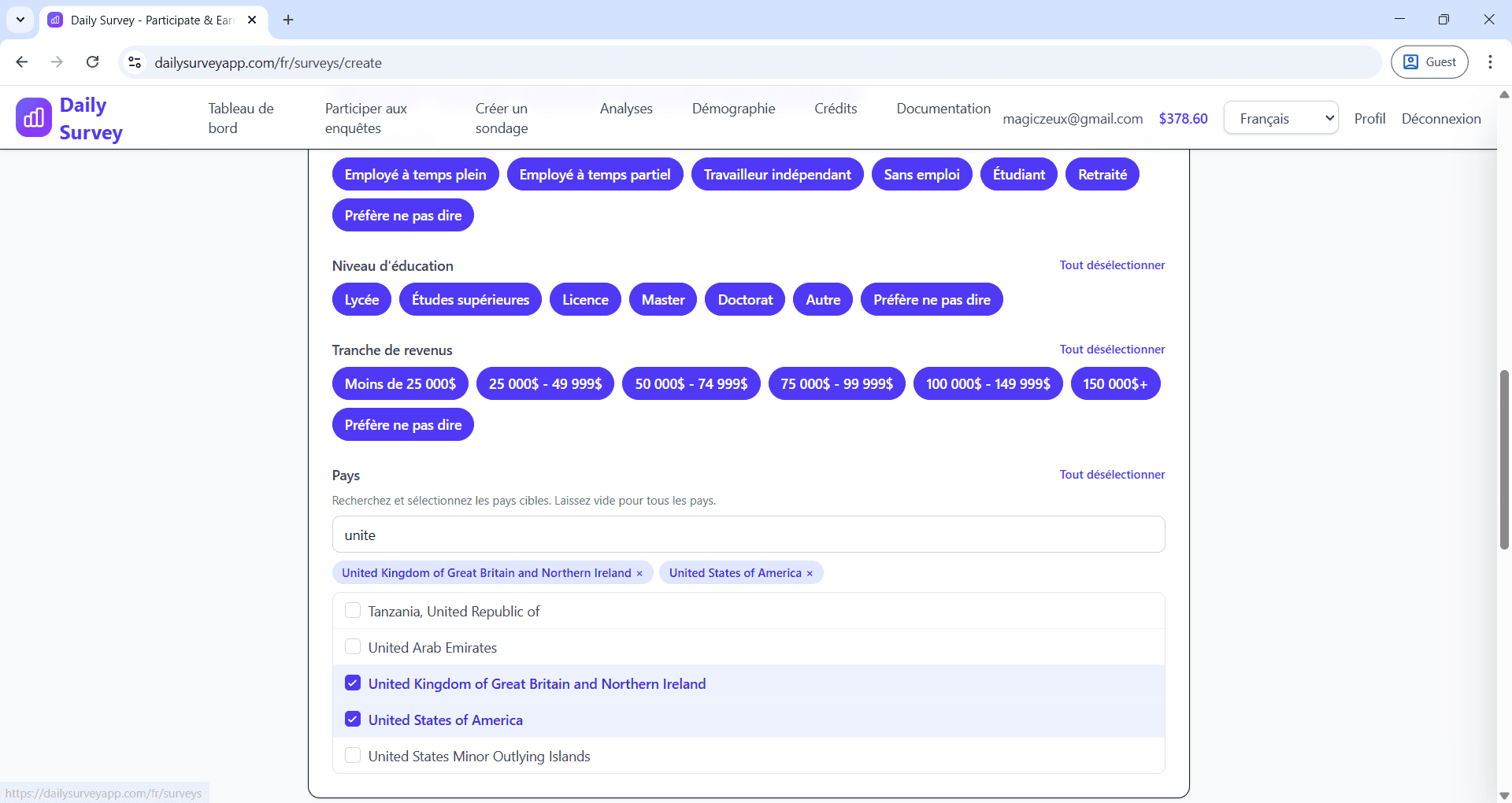Uncheck United States of America checkbox

353,720
